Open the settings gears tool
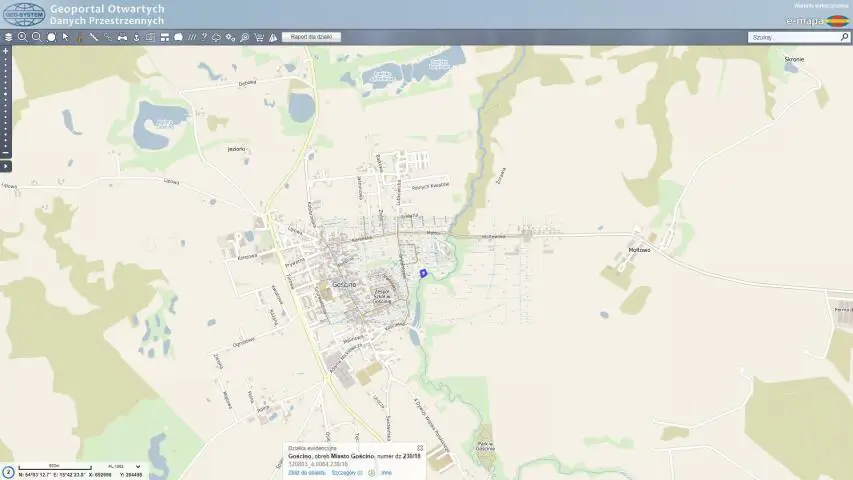853x480 pixels. coord(230,37)
